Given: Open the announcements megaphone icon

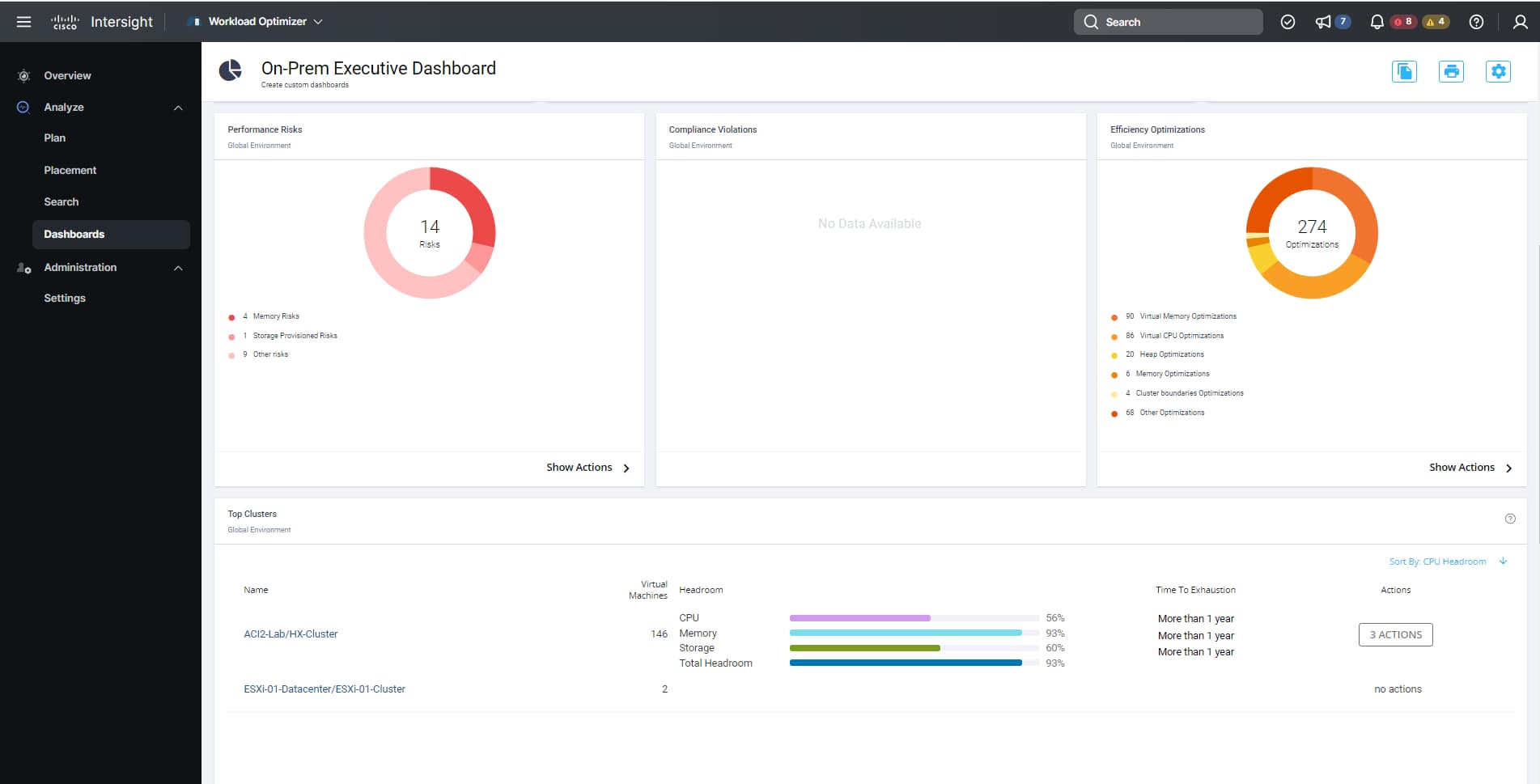Looking at the screenshot, I should [1323, 22].
